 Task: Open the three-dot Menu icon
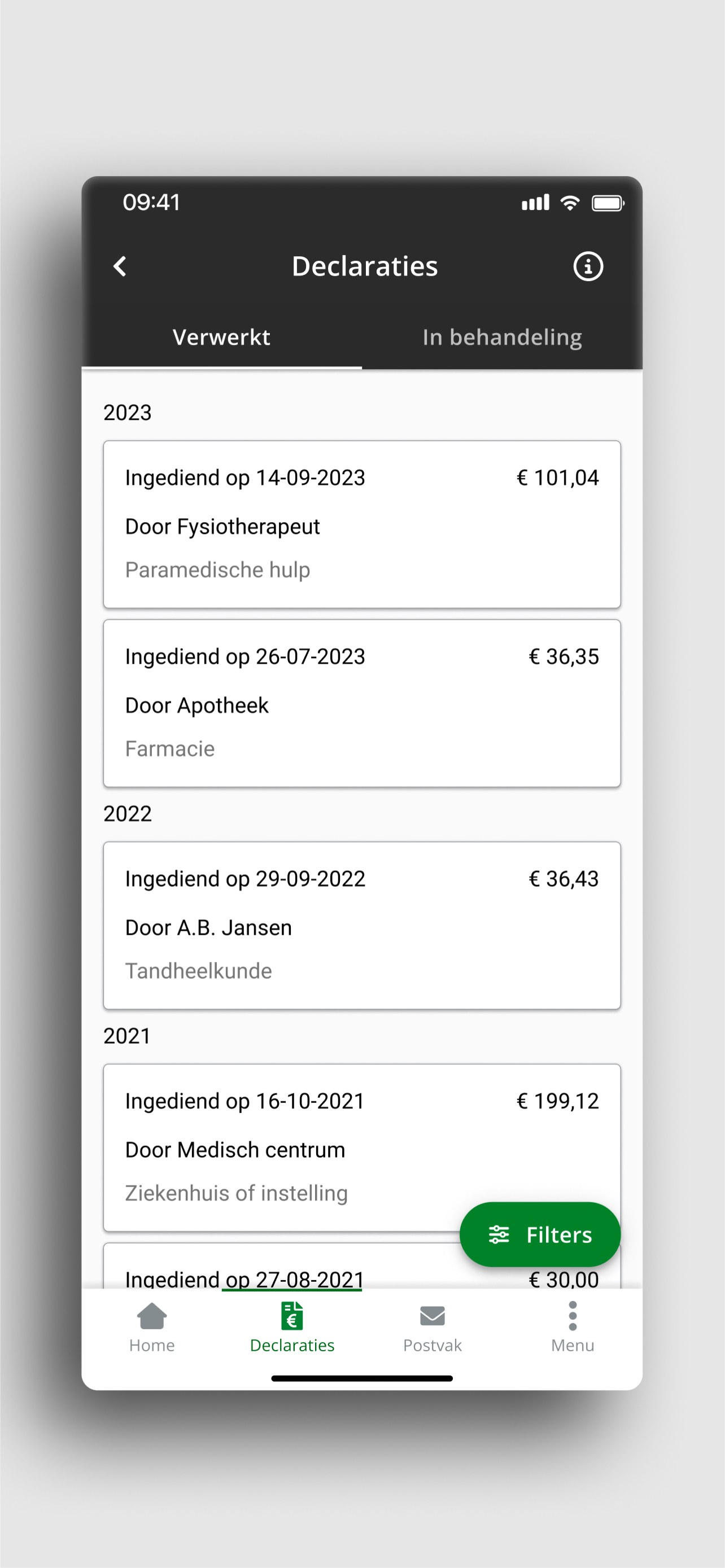(572, 1316)
